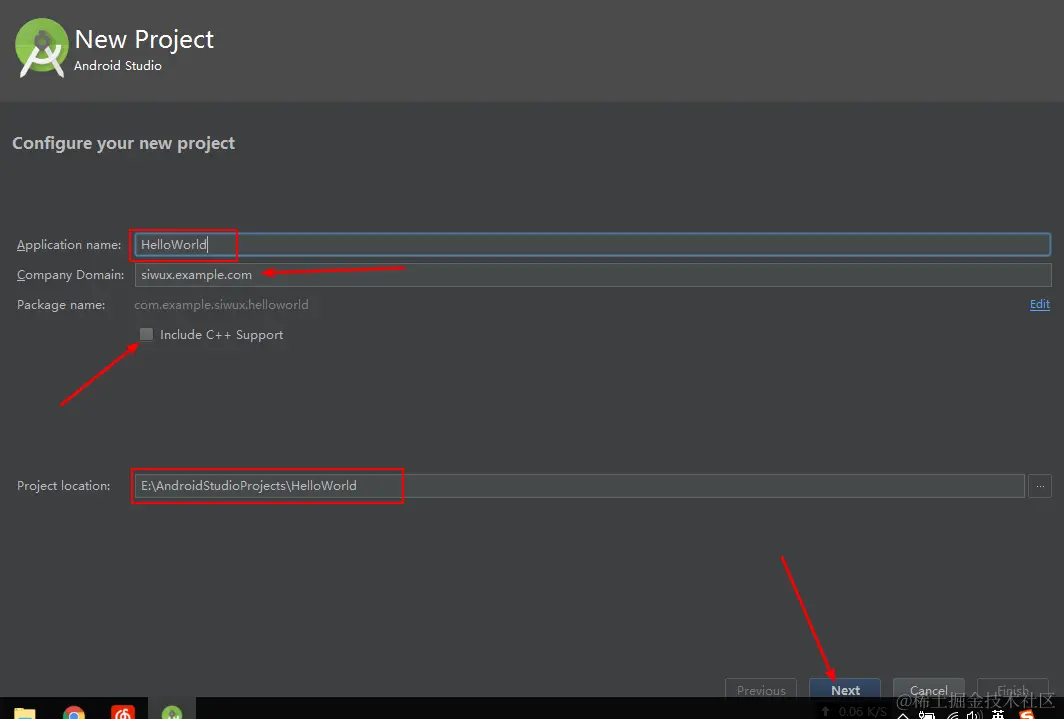Open NetEase Music from the taskbar

(x=123, y=712)
